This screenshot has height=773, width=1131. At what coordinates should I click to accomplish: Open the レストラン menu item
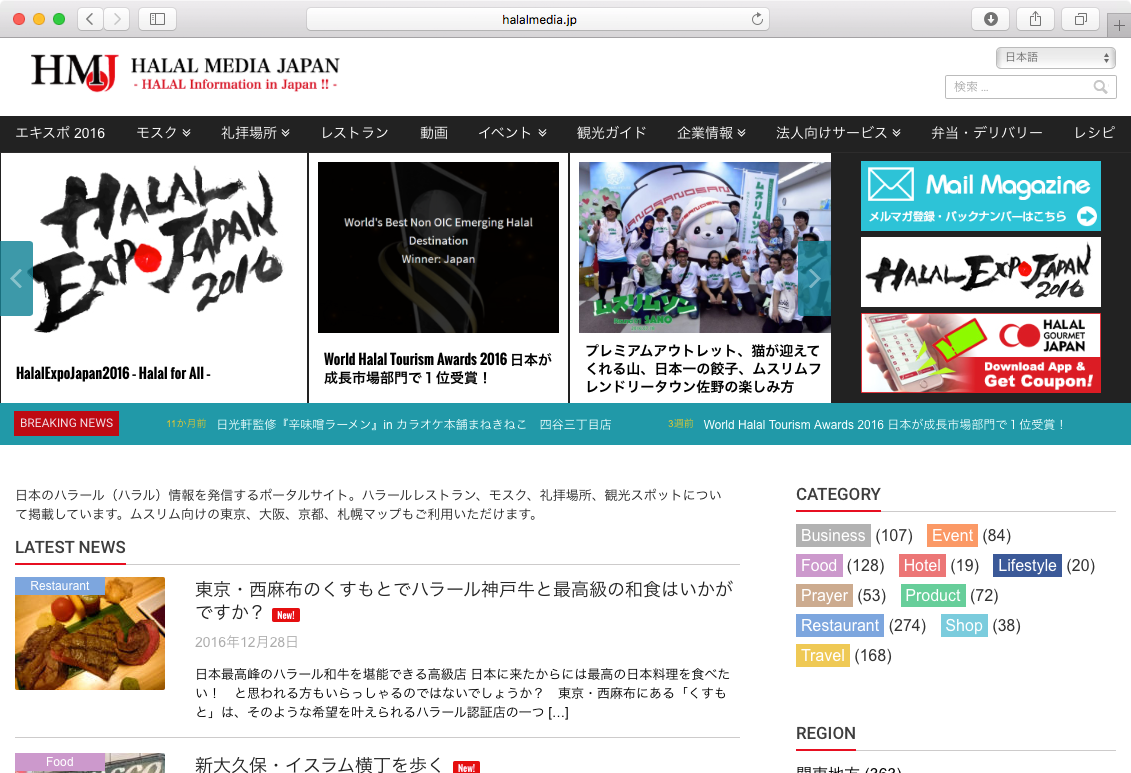[x=355, y=133]
